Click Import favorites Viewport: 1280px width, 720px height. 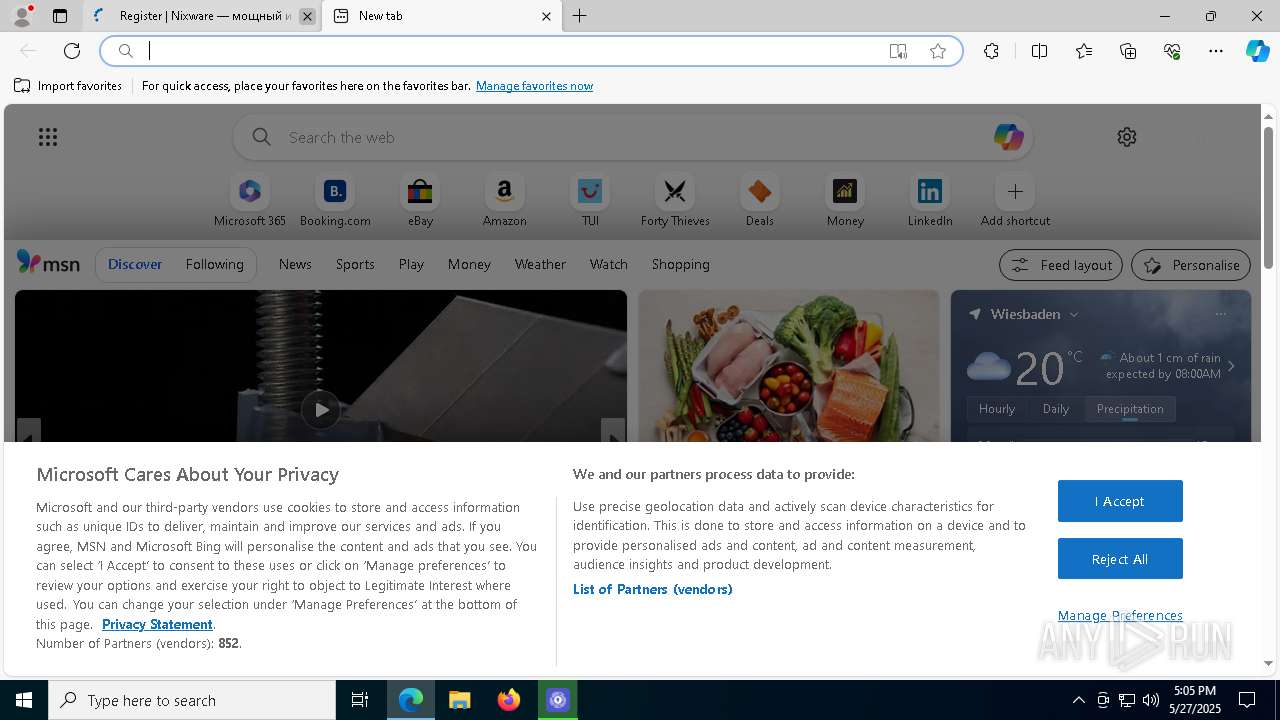point(68,86)
